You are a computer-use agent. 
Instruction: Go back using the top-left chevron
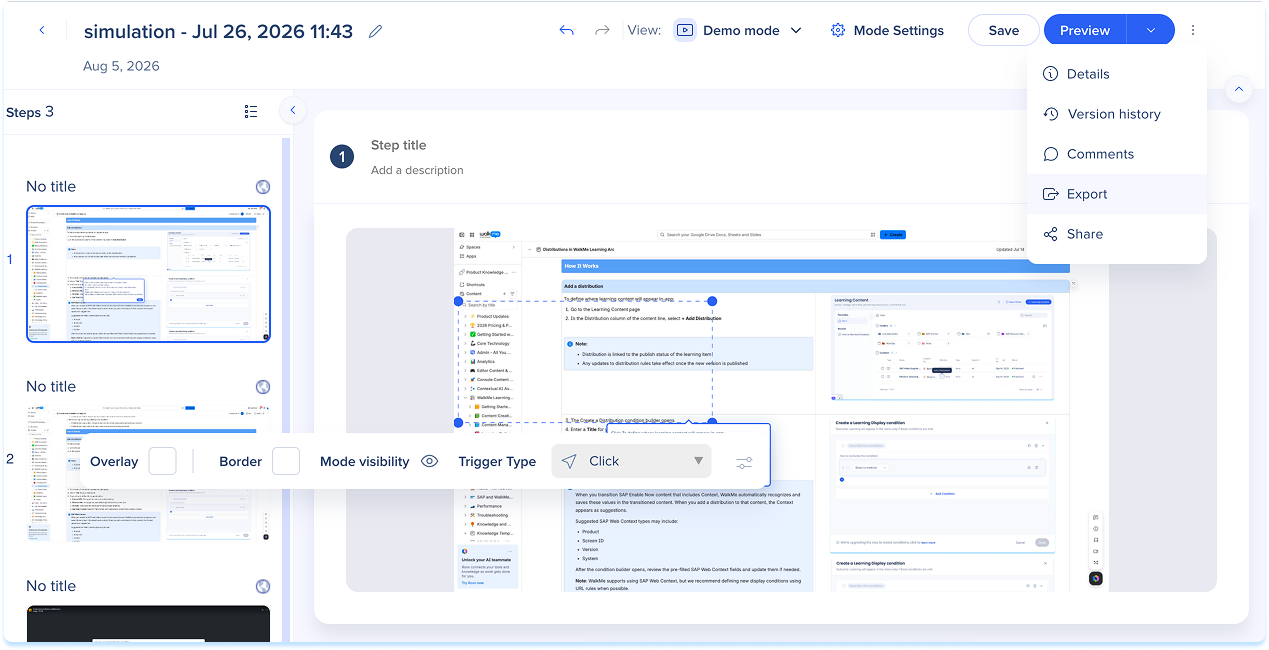click(x=42, y=31)
